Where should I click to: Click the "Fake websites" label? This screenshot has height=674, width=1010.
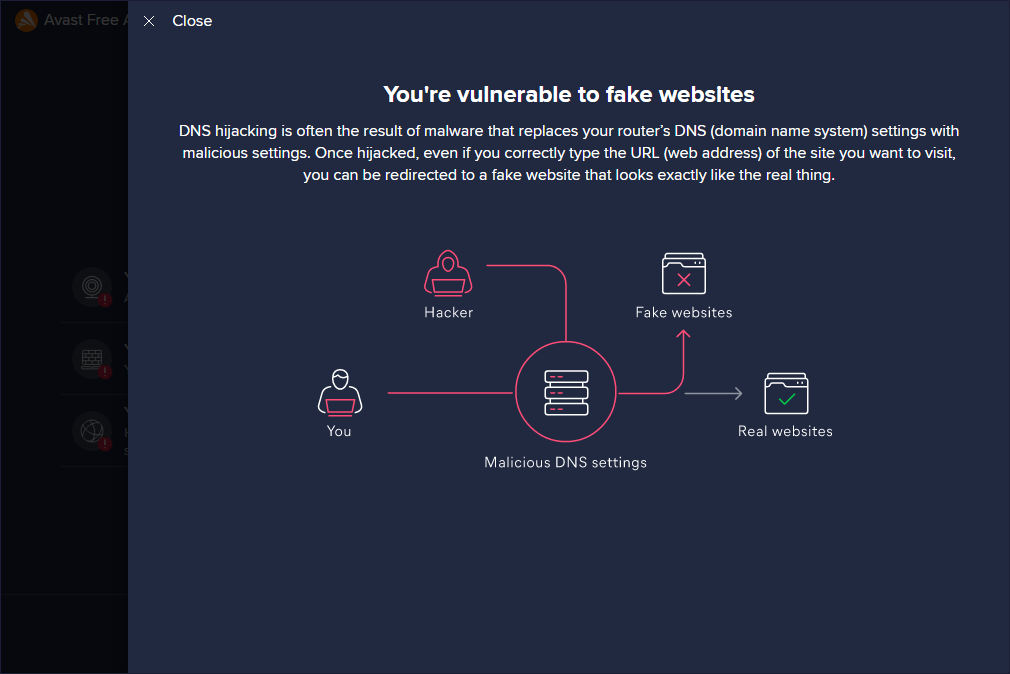coord(683,313)
